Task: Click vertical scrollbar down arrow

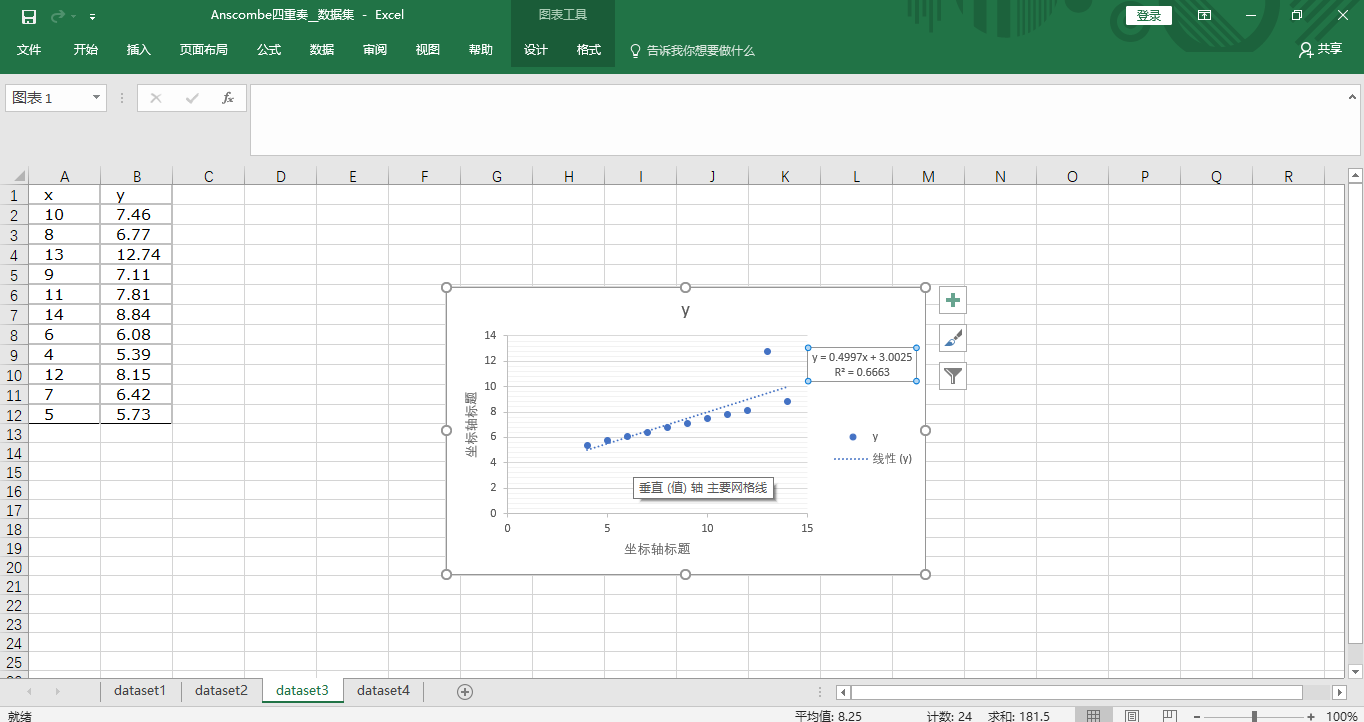Action: pos(1355,671)
